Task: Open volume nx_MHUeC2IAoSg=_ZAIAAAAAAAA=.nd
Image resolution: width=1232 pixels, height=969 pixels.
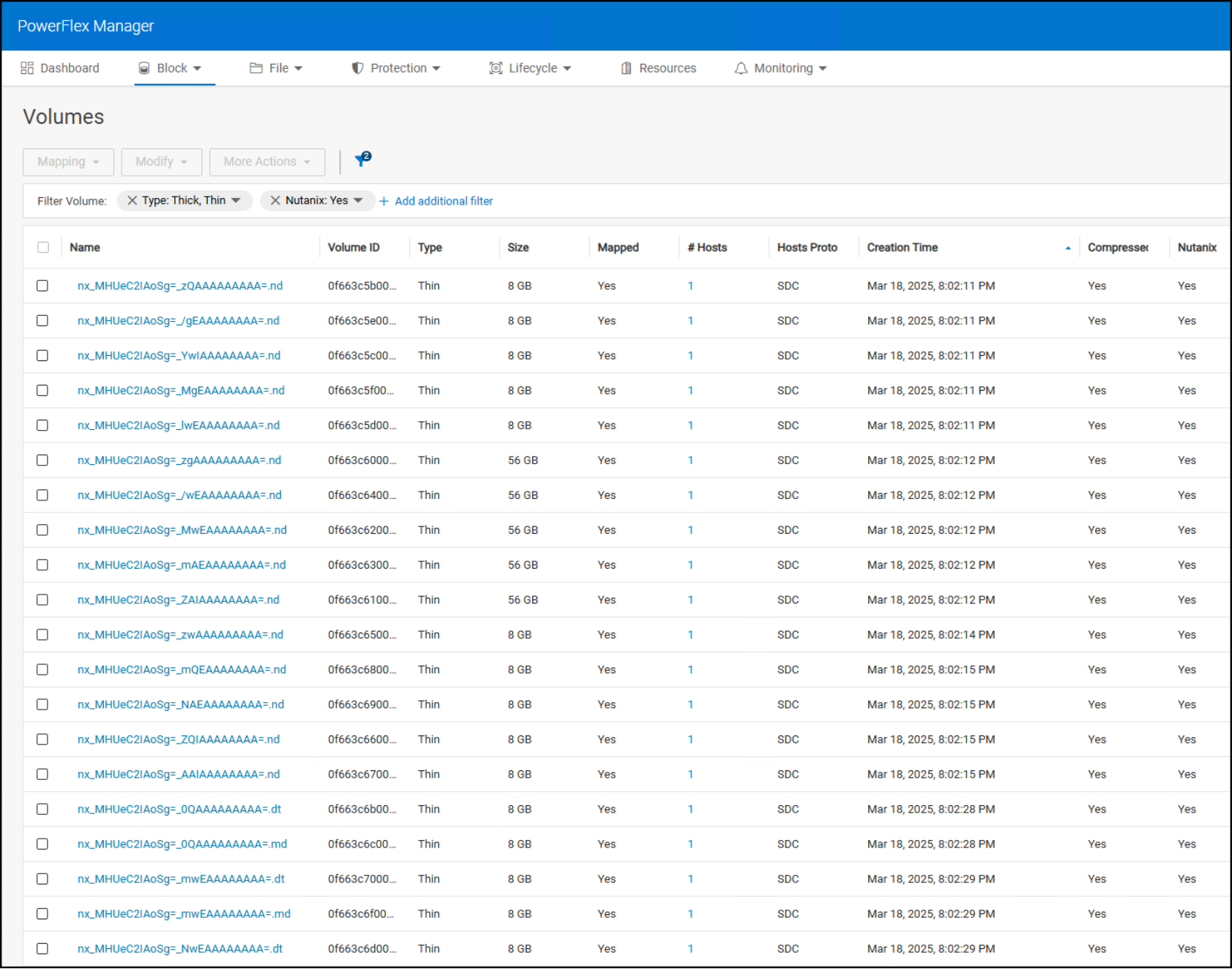Action: (179, 600)
